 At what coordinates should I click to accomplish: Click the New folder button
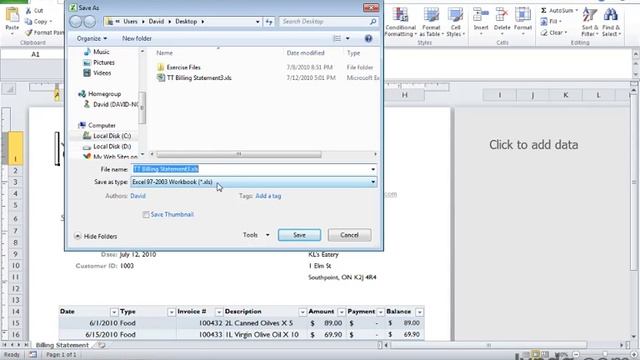[137, 38]
